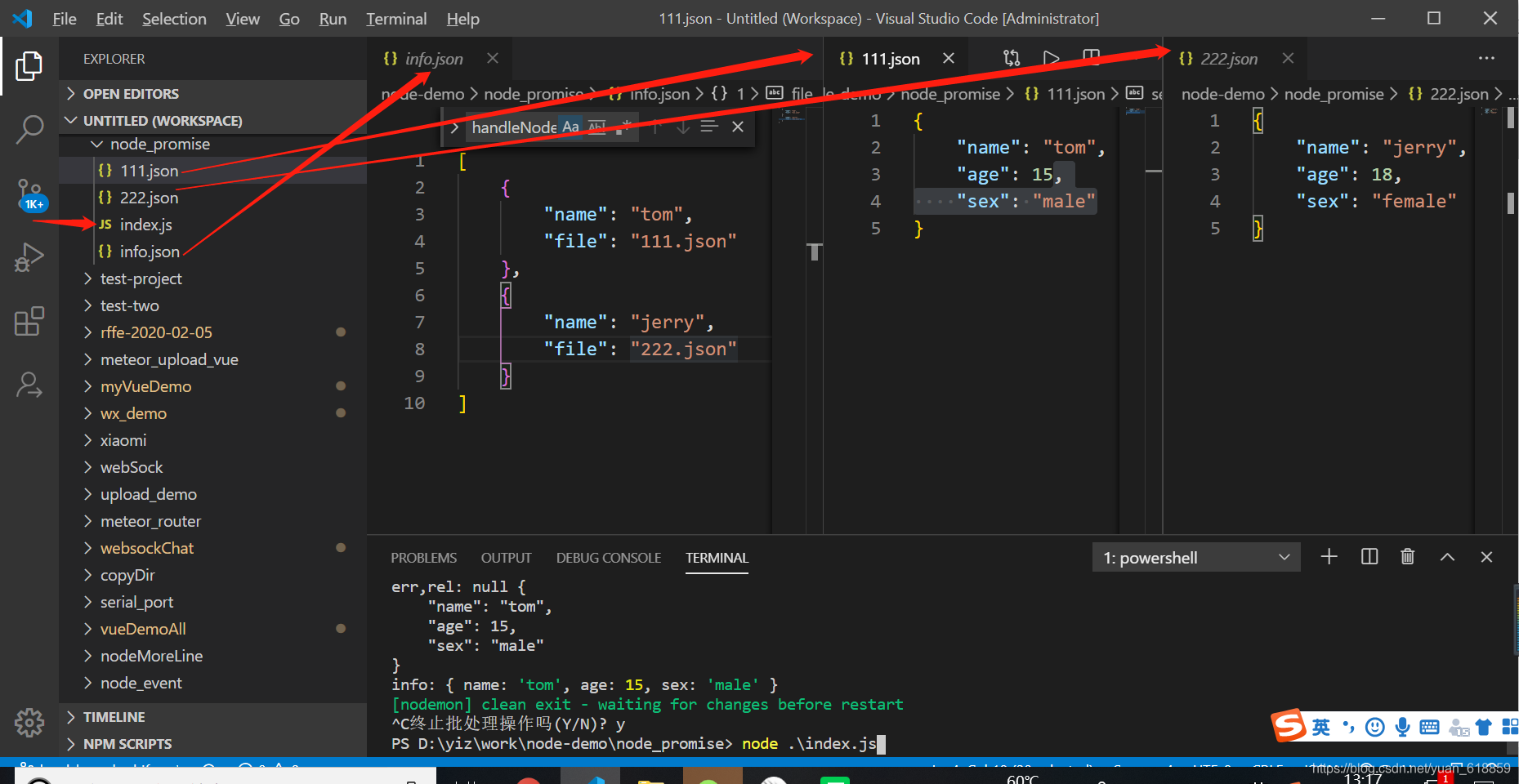Expand the TIMELINE section
The width and height of the screenshot is (1519, 784).
[213, 717]
